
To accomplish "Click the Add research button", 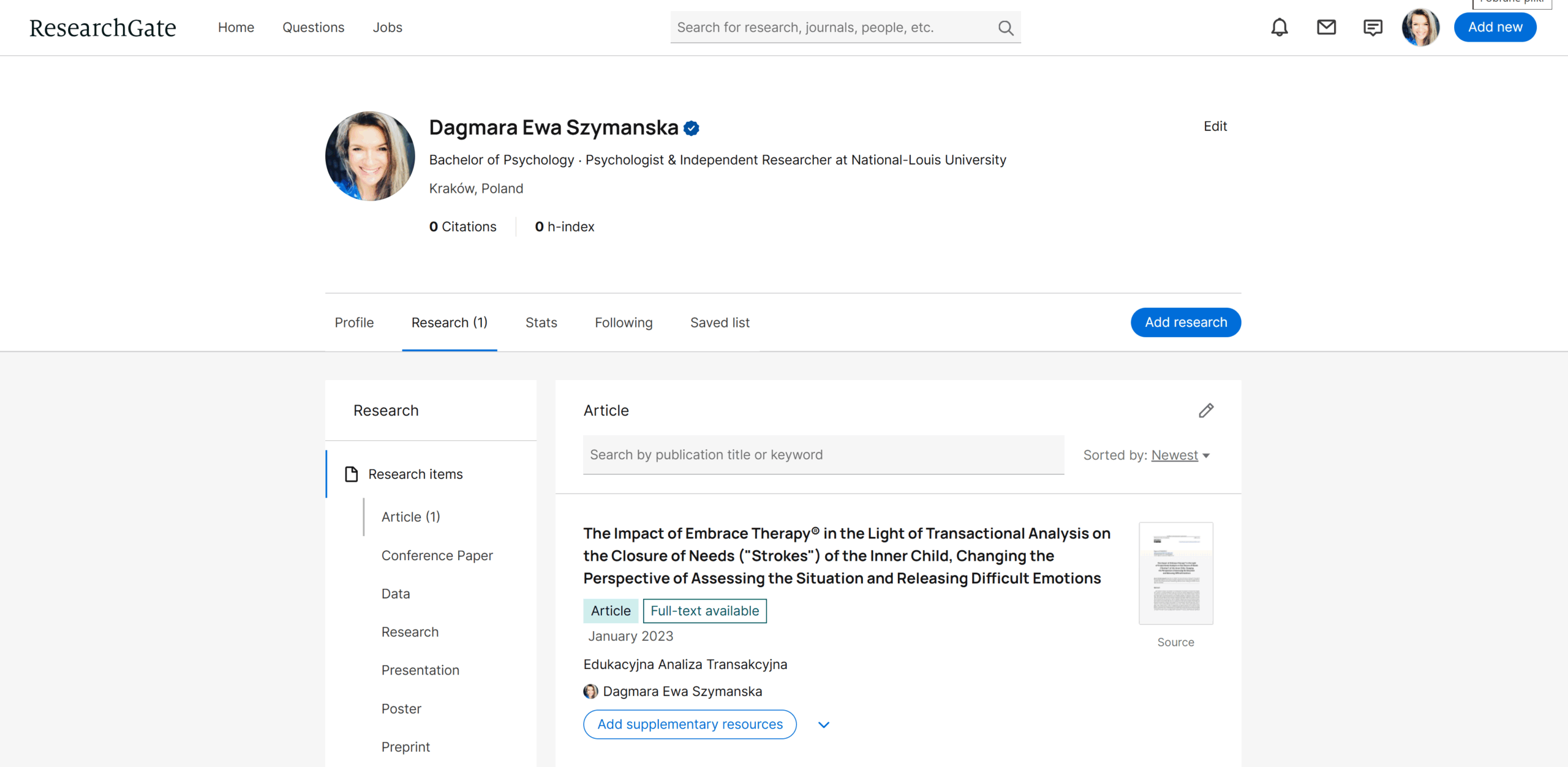I will pyautogui.click(x=1185, y=323).
